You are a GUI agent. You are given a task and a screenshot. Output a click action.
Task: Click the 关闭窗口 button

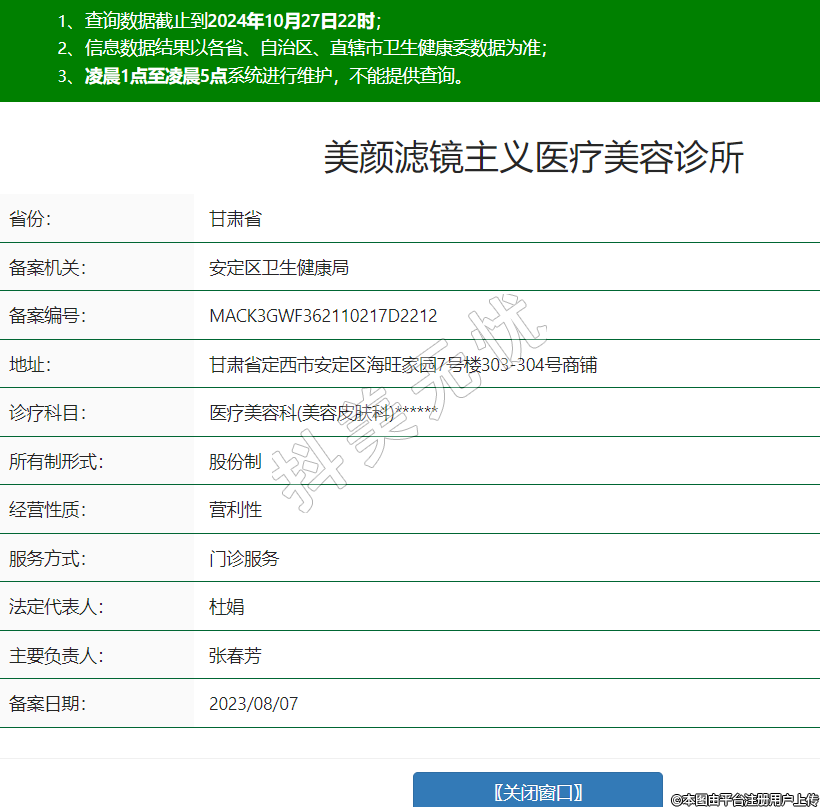click(x=538, y=791)
